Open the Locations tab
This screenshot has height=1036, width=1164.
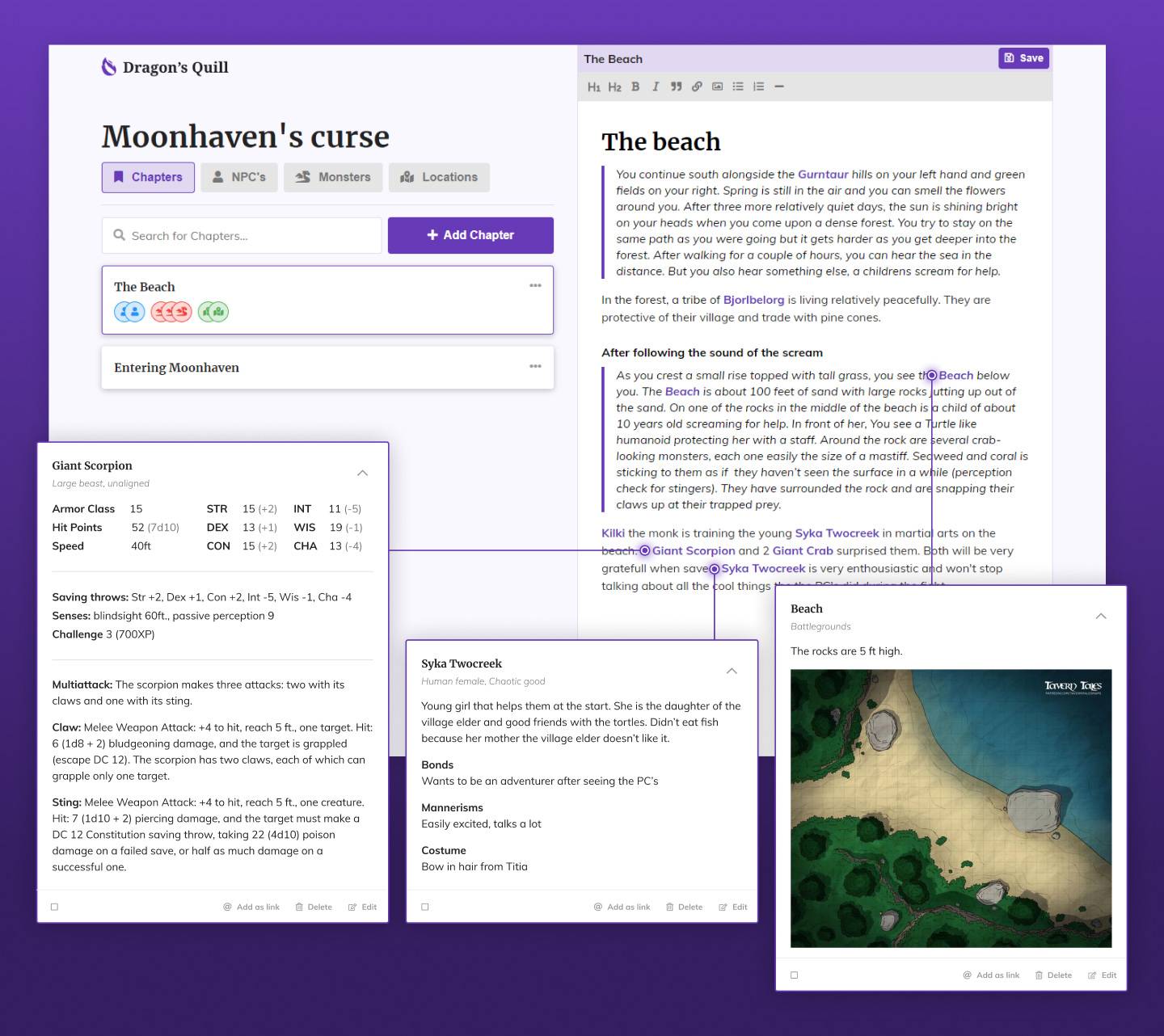point(439,177)
